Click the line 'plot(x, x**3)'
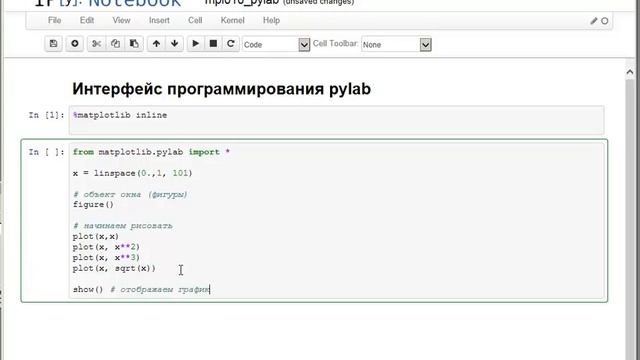Image resolution: width=640 pixels, height=360 pixels. [x=106, y=258]
